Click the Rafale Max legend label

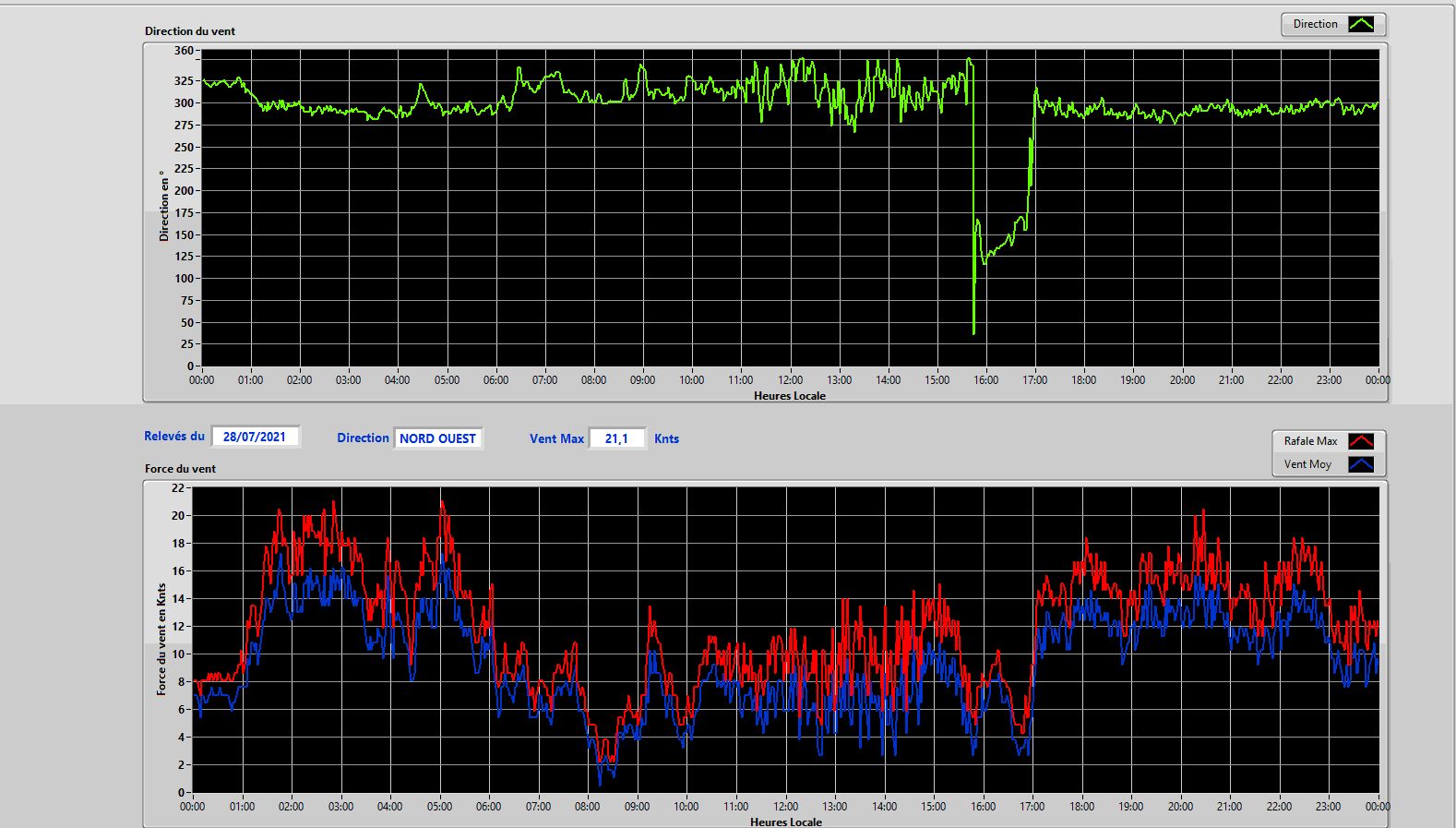(x=1310, y=441)
